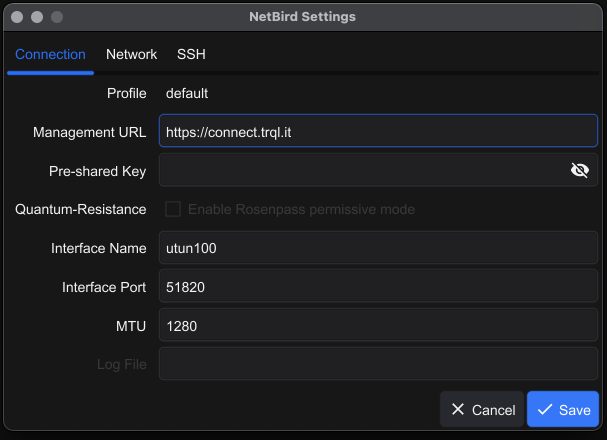Screen dimensions: 607x440
Task: Toggle pre-shared key visibility eye icon
Action: (x=579, y=171)
